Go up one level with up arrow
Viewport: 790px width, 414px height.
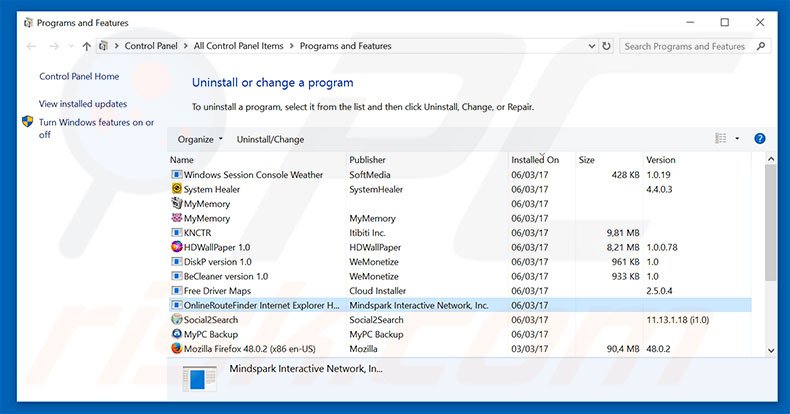tap(87, 46)
